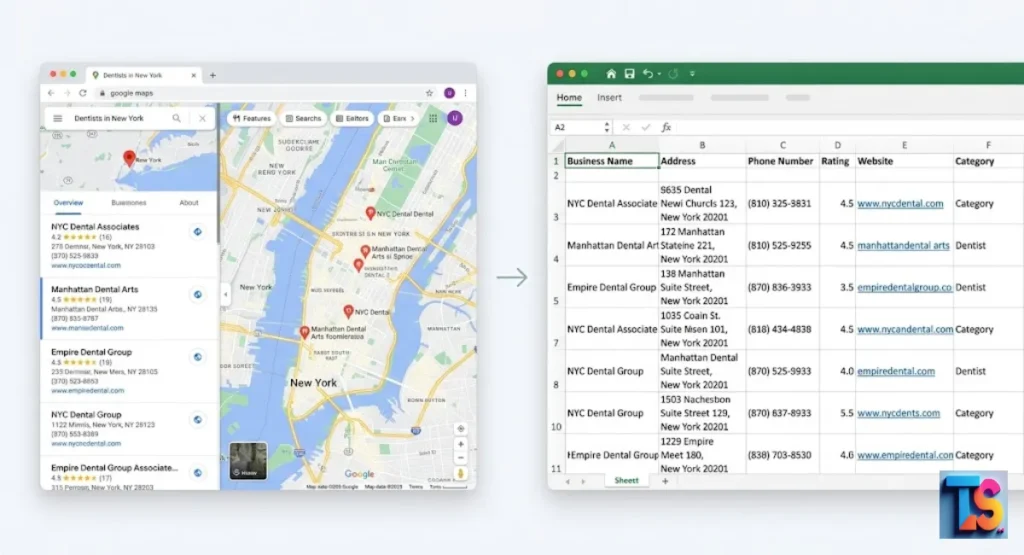This screenshot has height=555, width=1024.
Task: Click the Excel home icon
Action: coord(611,74)
